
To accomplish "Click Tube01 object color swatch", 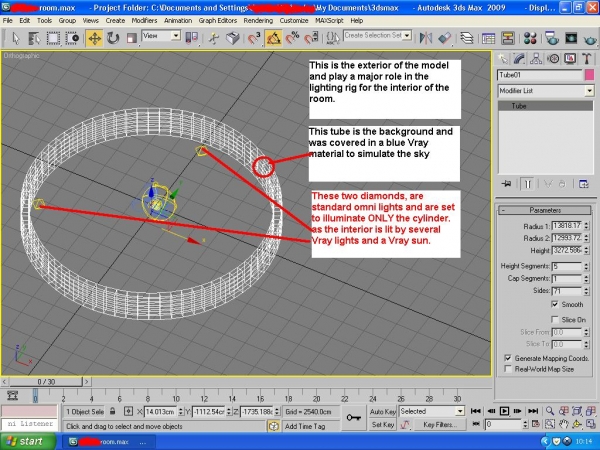I will click(x=590, y=75).
